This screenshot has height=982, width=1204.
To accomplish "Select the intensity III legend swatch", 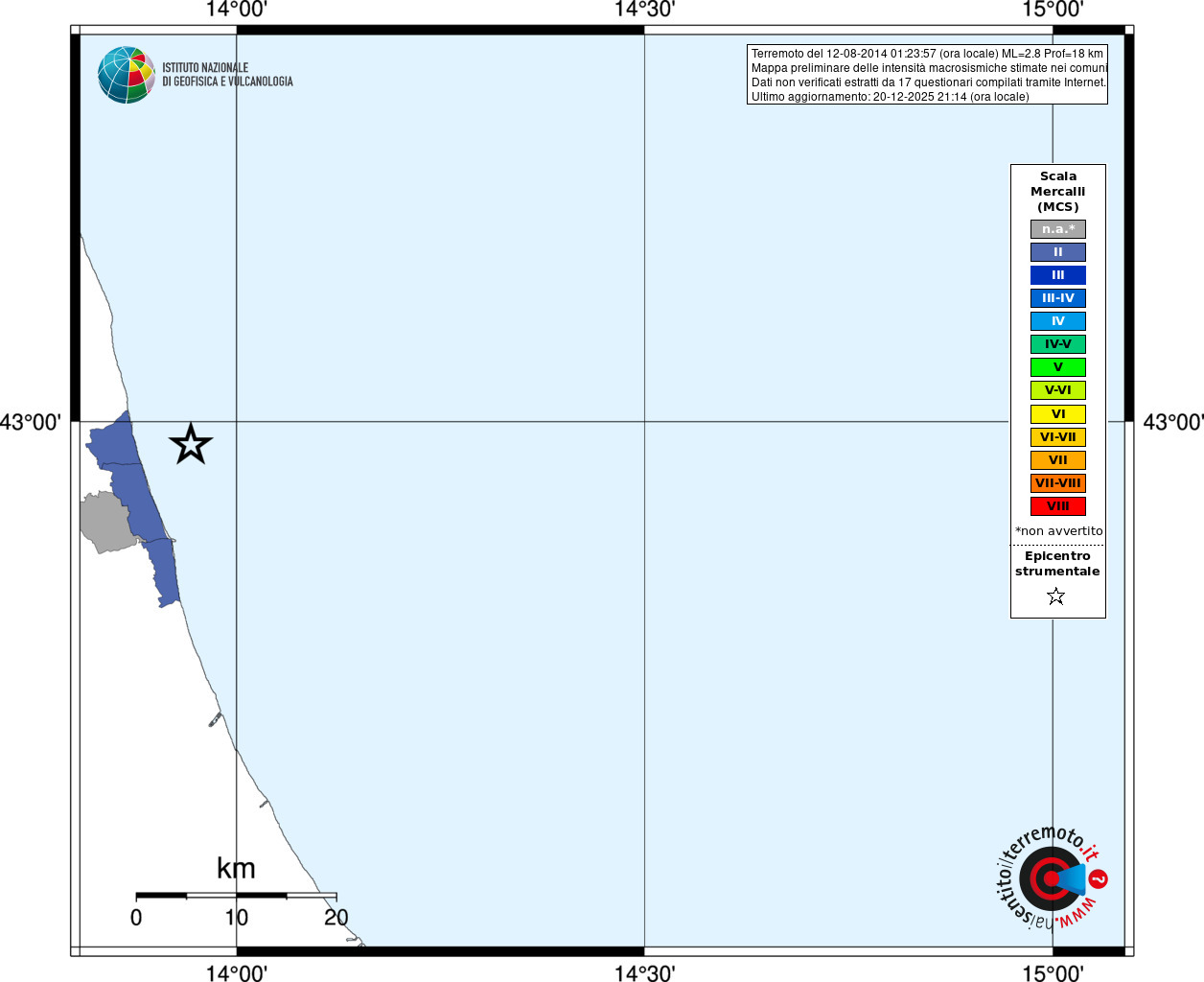I will coord(1058,275).
